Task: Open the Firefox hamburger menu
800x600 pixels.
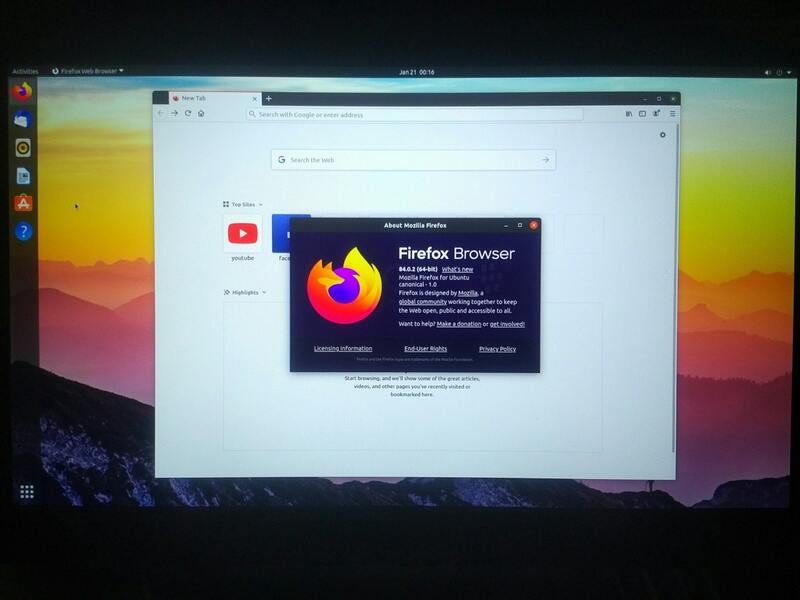Action: point(672,114)
